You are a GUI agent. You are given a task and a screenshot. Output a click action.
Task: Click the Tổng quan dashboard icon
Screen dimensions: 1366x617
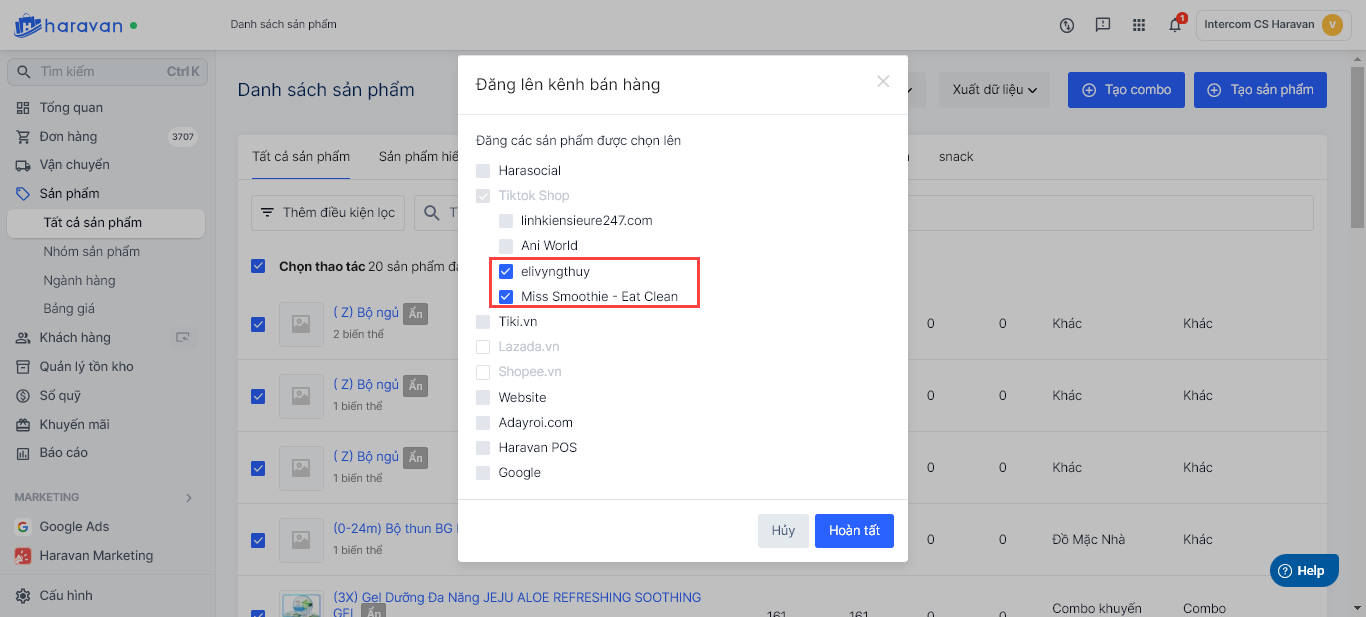tap(22, 108)
